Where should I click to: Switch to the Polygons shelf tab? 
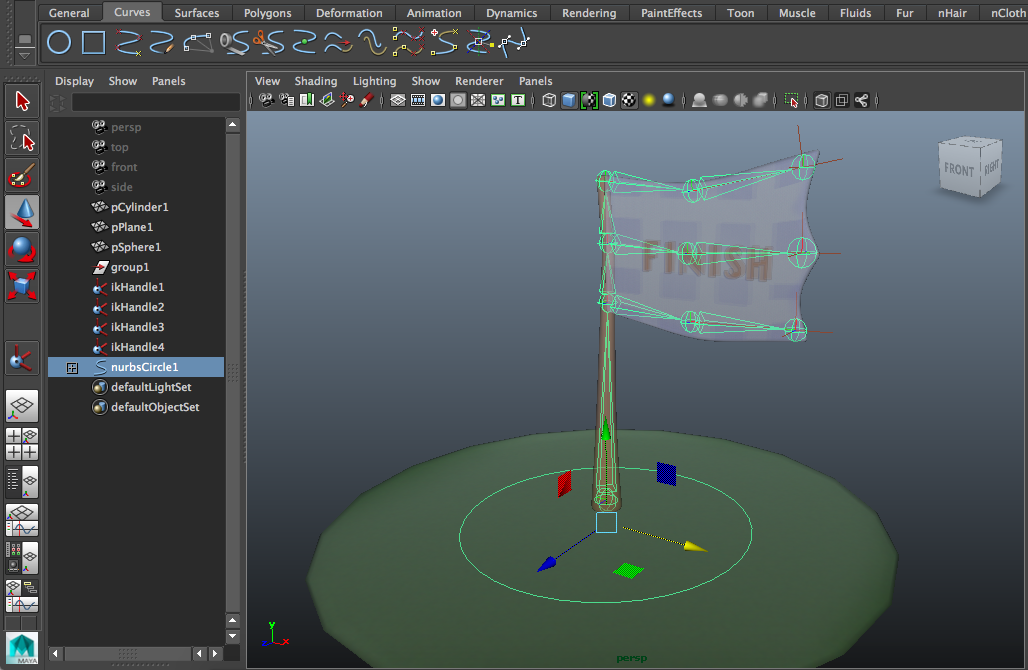point(267,13)
